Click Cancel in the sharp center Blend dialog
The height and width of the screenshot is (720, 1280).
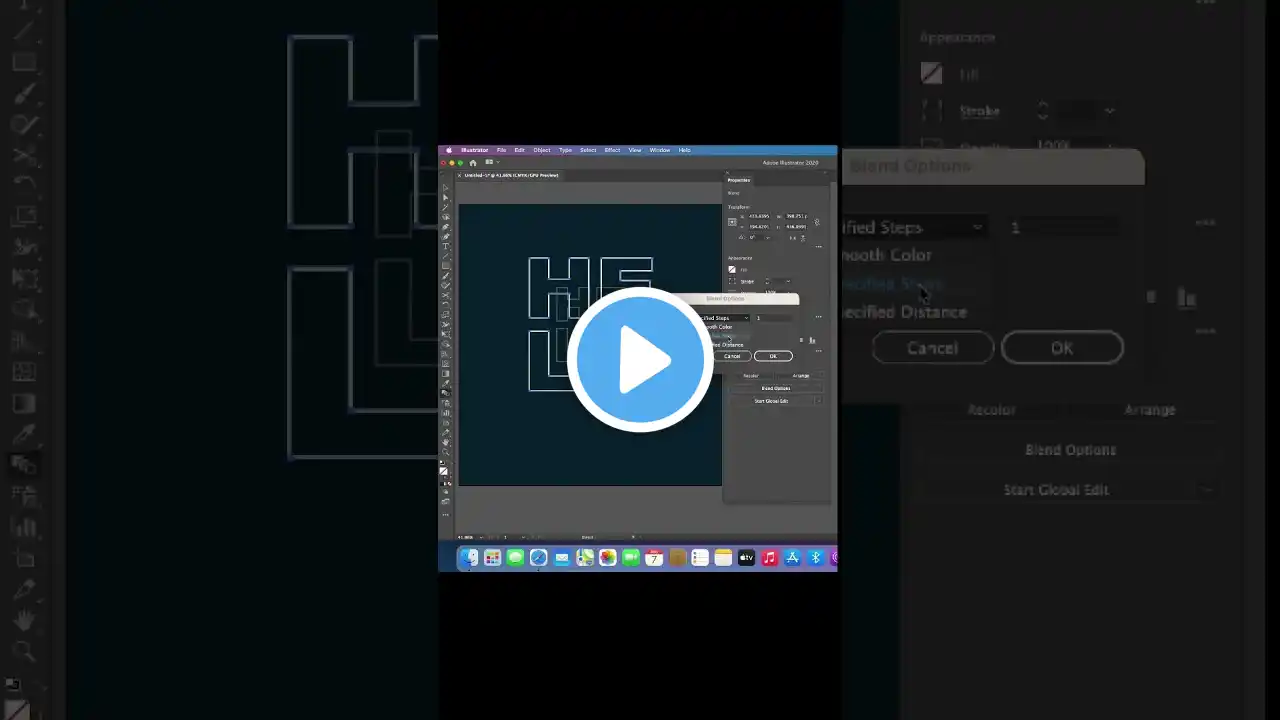click(732, 356)
